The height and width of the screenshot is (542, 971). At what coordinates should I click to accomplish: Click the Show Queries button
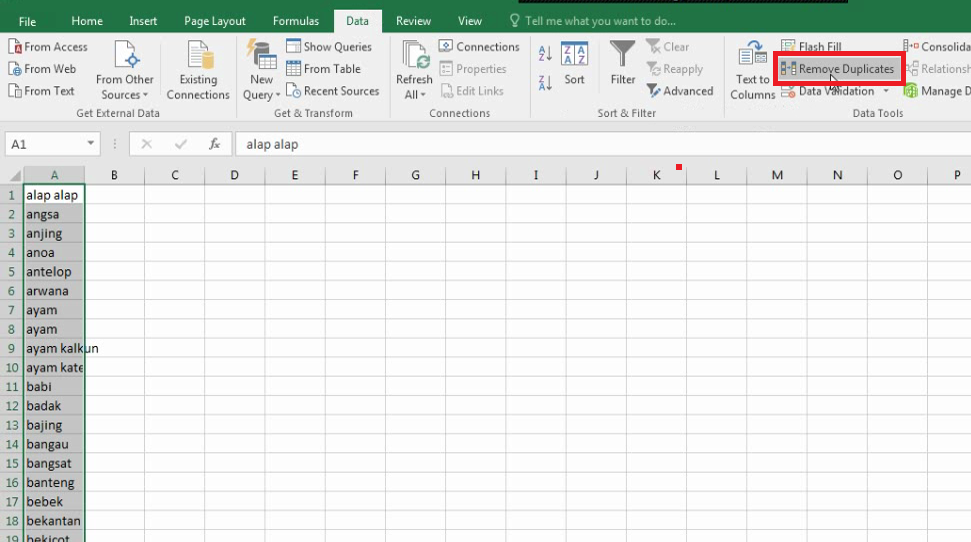point(329,47)
